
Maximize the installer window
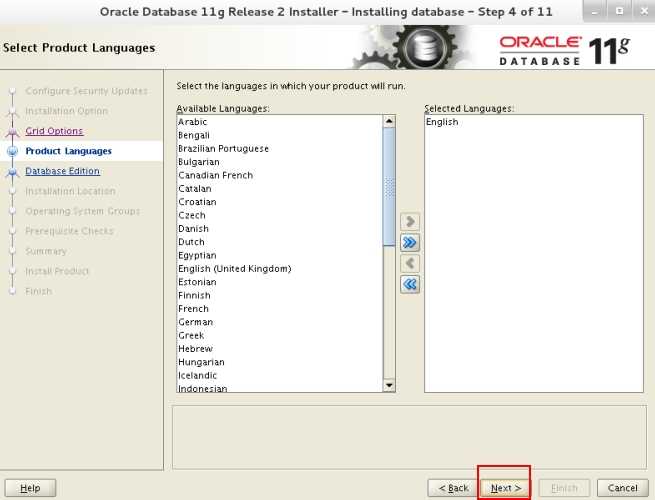619,11
